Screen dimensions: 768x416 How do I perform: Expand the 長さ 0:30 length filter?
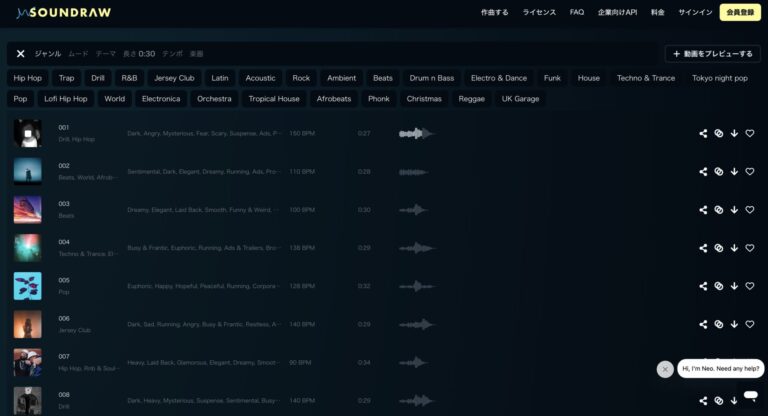[139, 54]
